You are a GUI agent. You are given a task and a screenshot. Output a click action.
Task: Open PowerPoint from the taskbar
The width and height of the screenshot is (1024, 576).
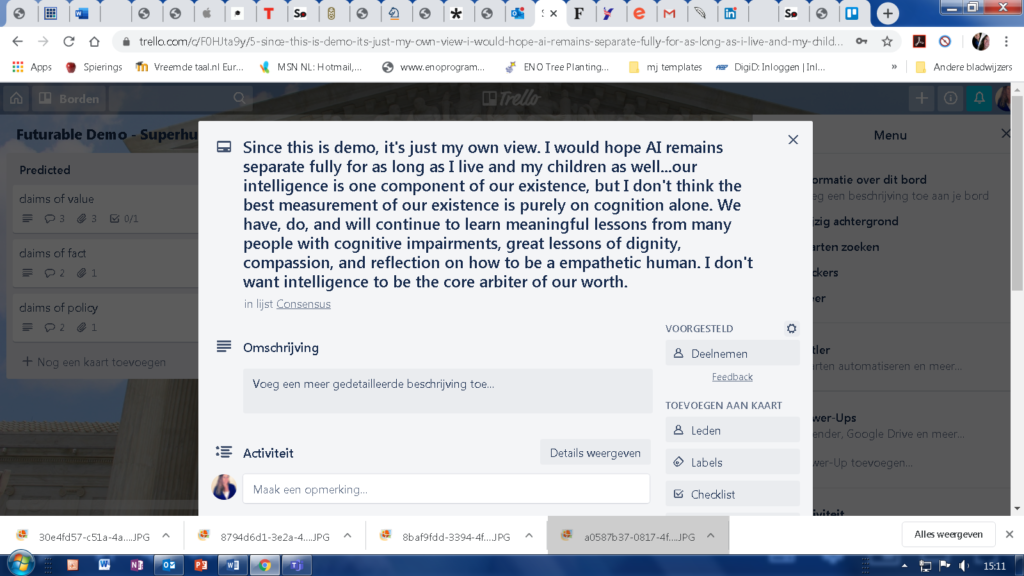[x=200, y=565]
